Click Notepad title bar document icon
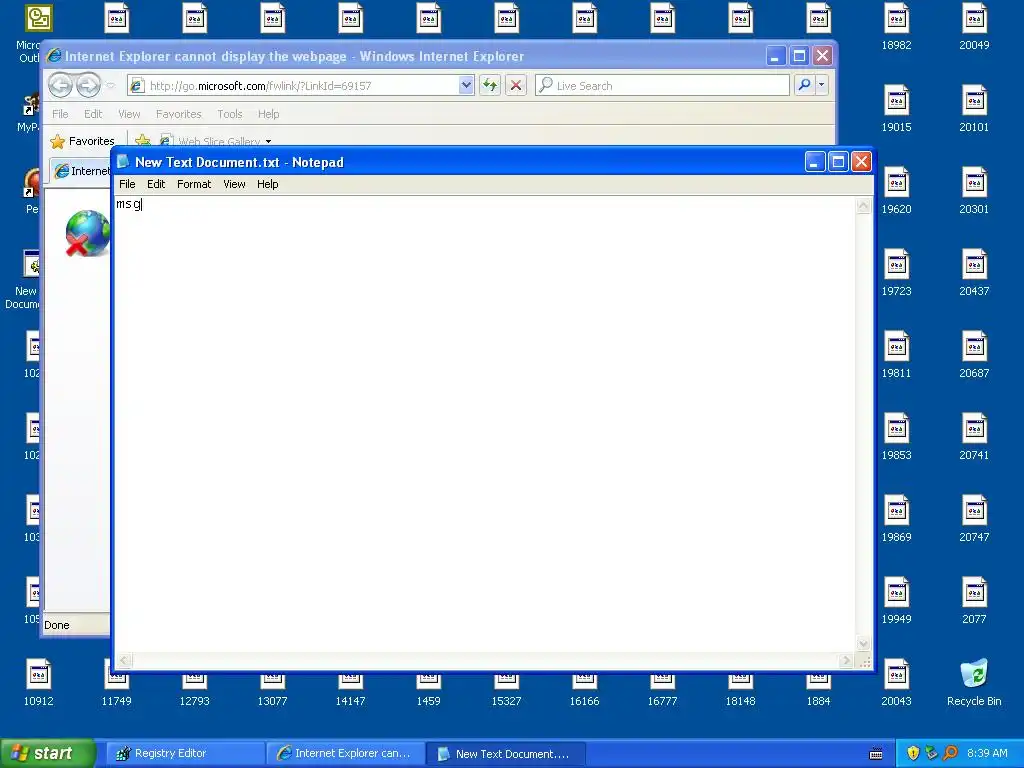Screen dimensions: 1024x768 123,161
